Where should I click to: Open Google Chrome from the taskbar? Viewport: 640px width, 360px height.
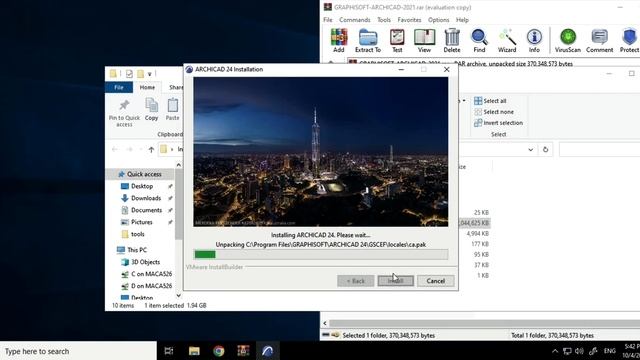(x=219, y=351)
